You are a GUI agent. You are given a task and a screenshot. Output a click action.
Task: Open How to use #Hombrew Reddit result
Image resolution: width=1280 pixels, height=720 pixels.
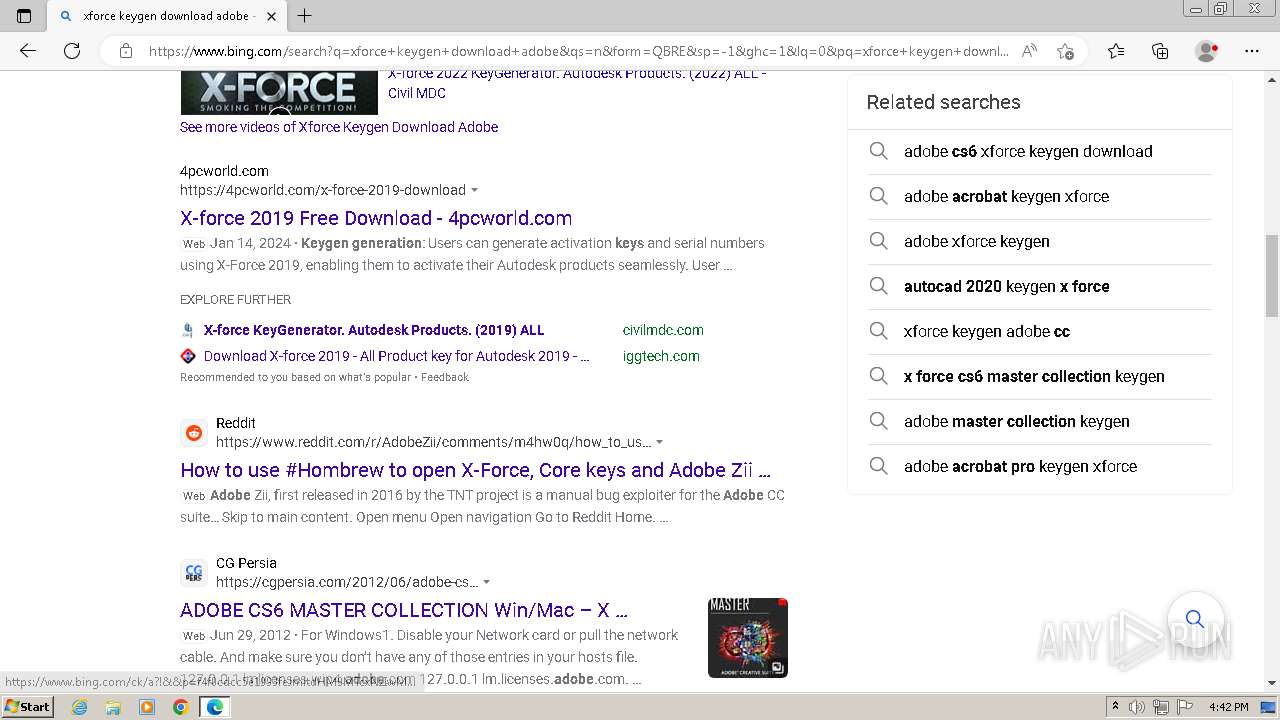pyautogui.click(x=475, y=470)
